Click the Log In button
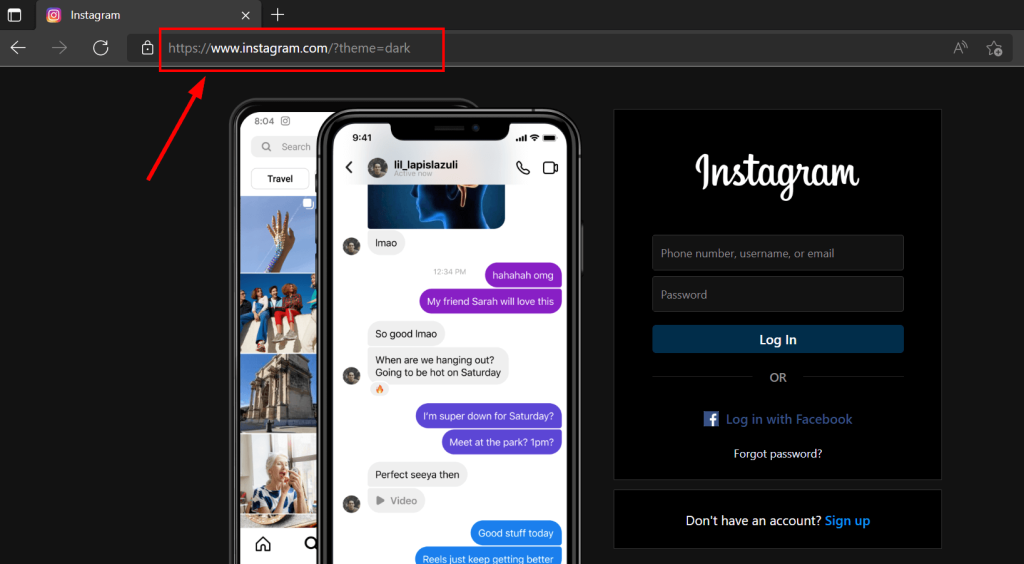Viewport: 1024px width, 564px height. tap(778, 339)
